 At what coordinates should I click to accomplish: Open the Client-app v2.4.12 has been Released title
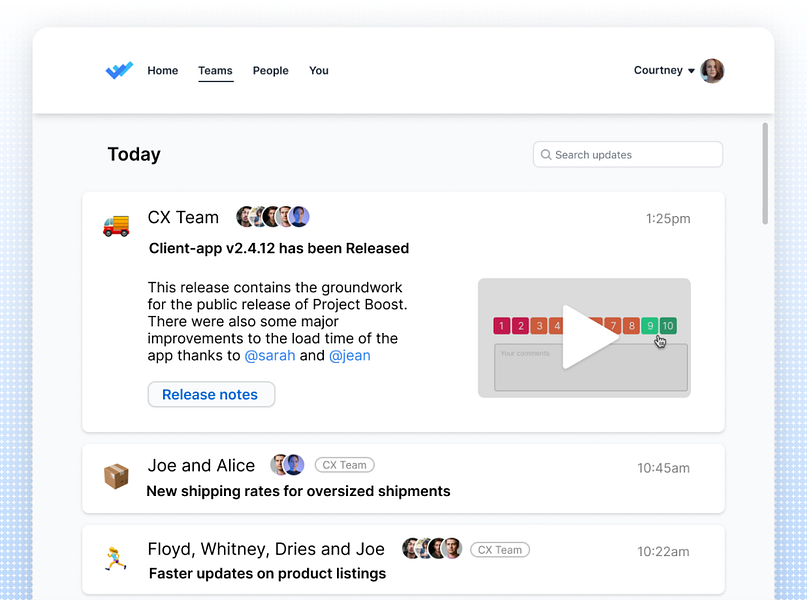279,248
